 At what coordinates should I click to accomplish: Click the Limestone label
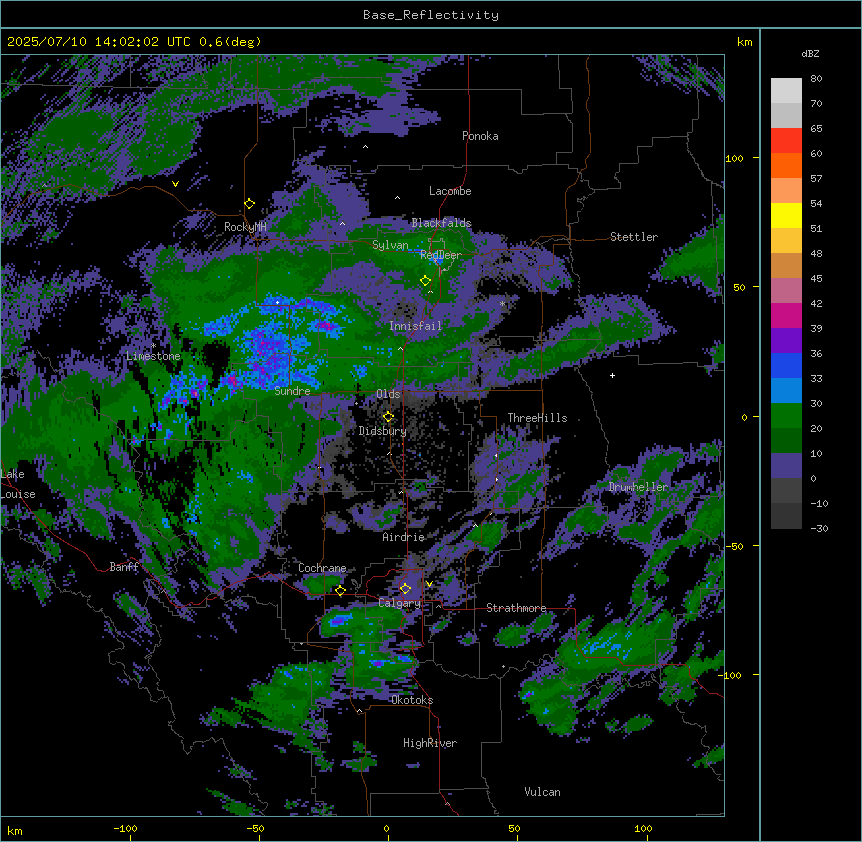(153, 356)
